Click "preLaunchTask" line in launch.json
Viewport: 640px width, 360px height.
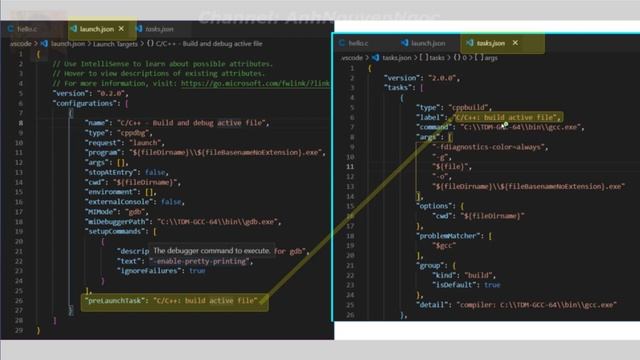tap(171, 301)
